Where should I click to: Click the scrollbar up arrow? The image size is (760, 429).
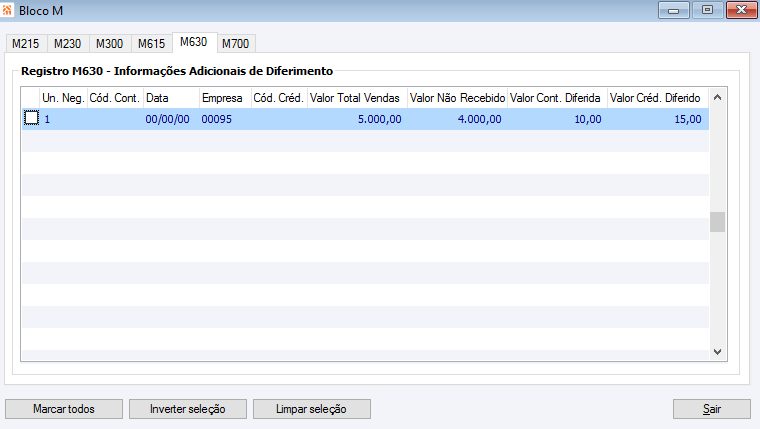(x=718, y=97)
